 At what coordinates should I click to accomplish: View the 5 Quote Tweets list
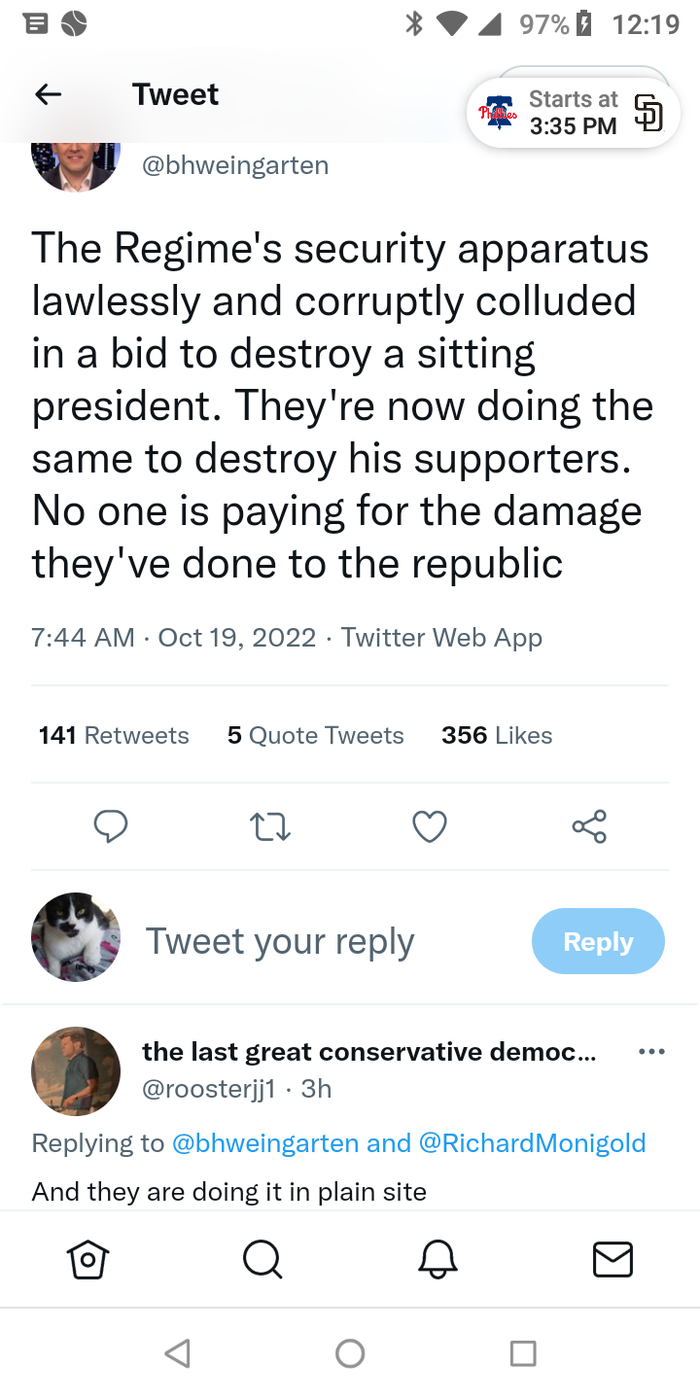coord(315,736)
